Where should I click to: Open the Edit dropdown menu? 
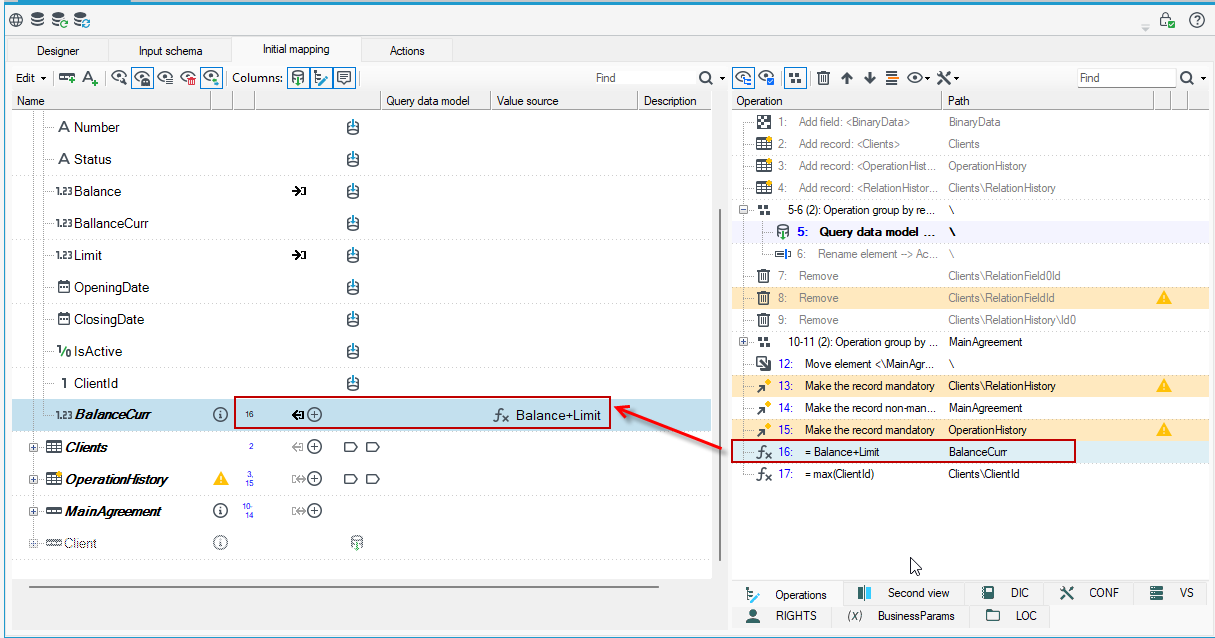[31, 78]
